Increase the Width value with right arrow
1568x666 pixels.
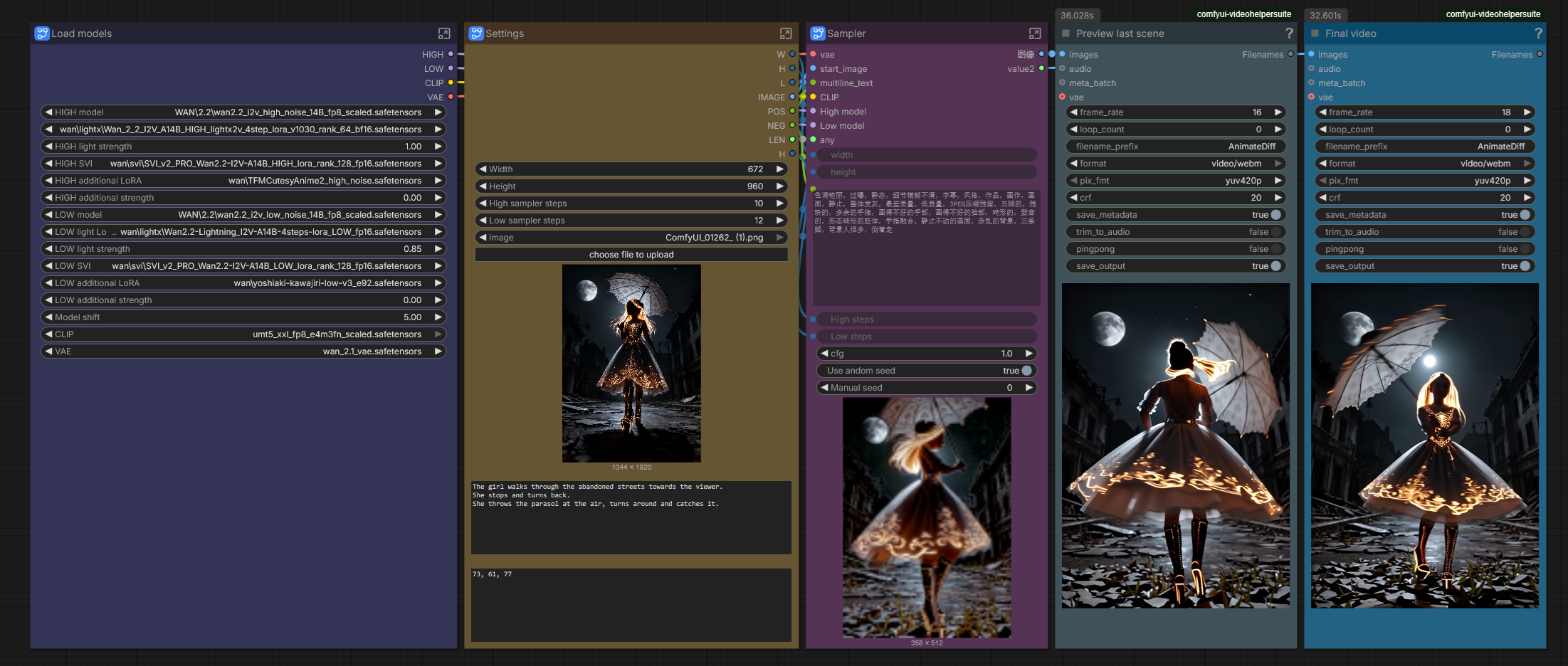click(780, 169)
